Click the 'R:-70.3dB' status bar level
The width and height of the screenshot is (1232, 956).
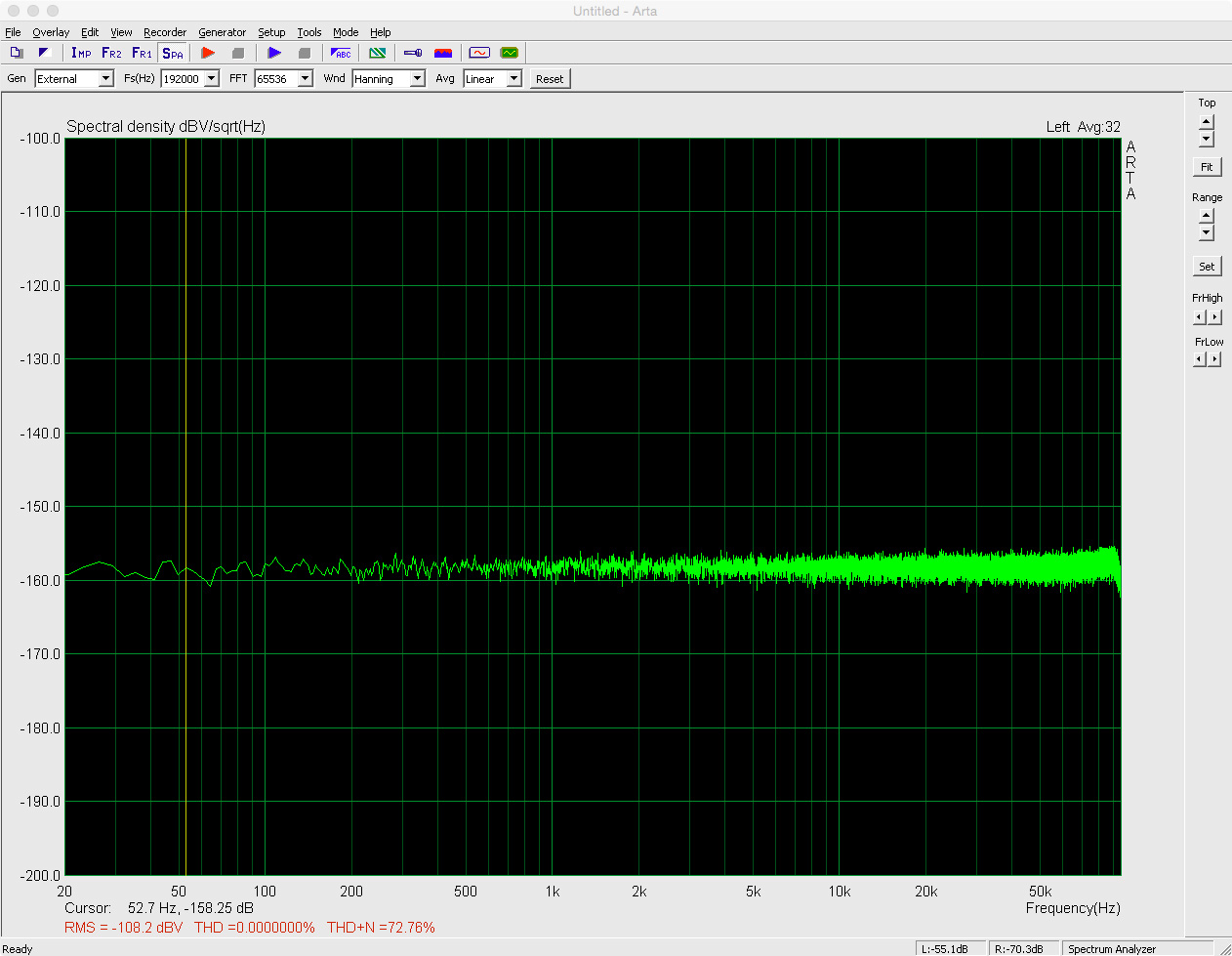coord(1019,948)
